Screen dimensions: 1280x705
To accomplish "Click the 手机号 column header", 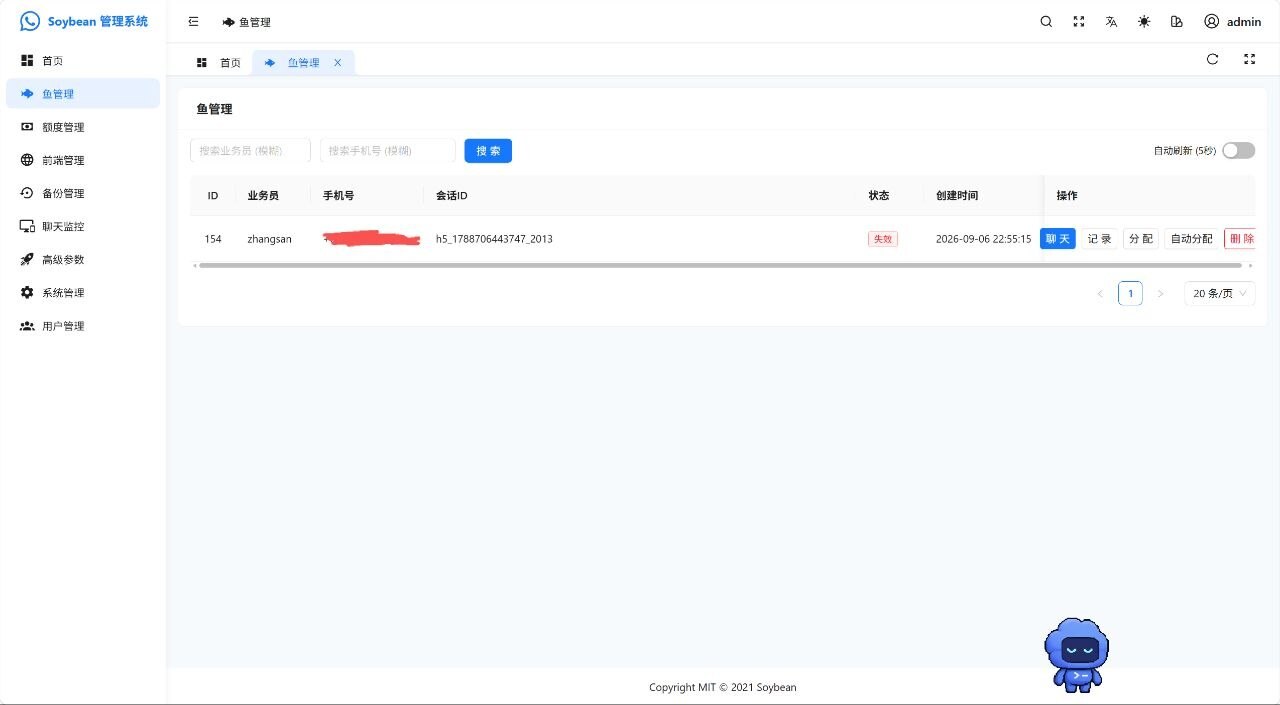I will click(x=338, y=195).
